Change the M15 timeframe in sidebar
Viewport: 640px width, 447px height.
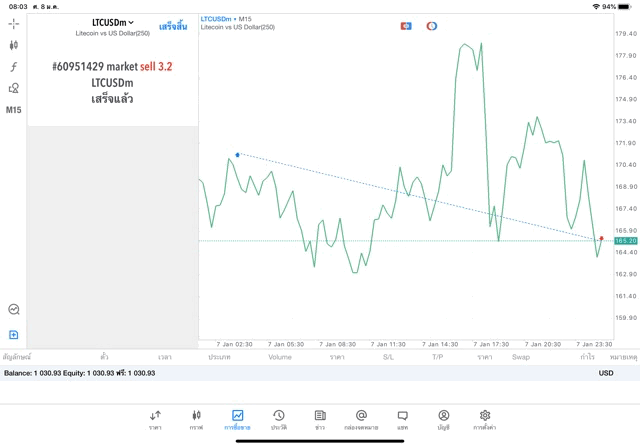13,110
